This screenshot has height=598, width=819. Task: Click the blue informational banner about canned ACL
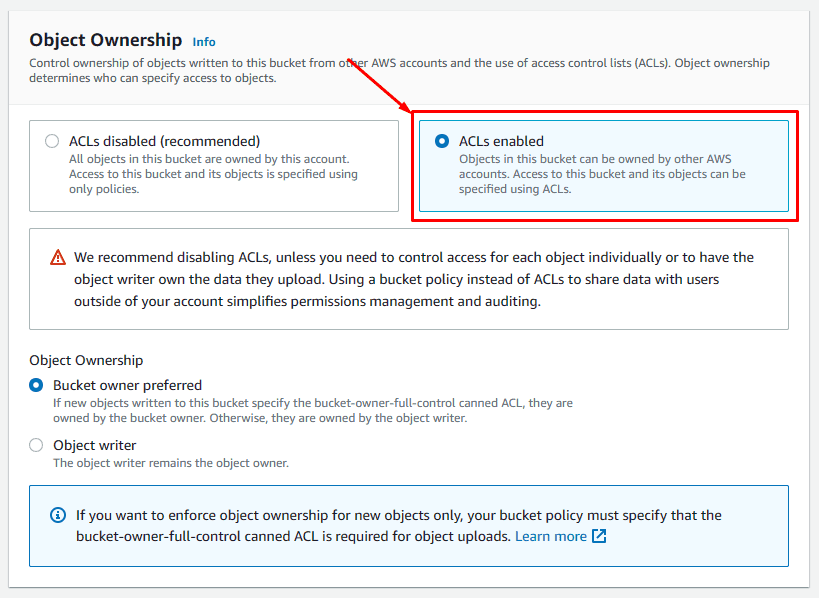(x=410, y=525)
